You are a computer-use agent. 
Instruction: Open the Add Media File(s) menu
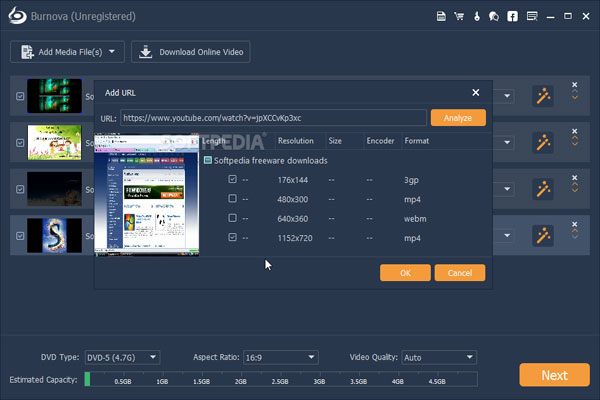(x=66, y=52)
